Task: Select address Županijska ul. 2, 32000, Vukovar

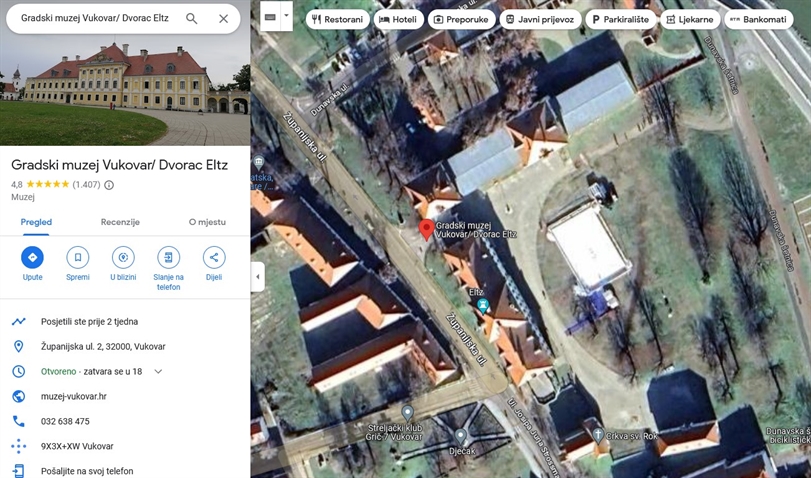Action: coord(103,347)
